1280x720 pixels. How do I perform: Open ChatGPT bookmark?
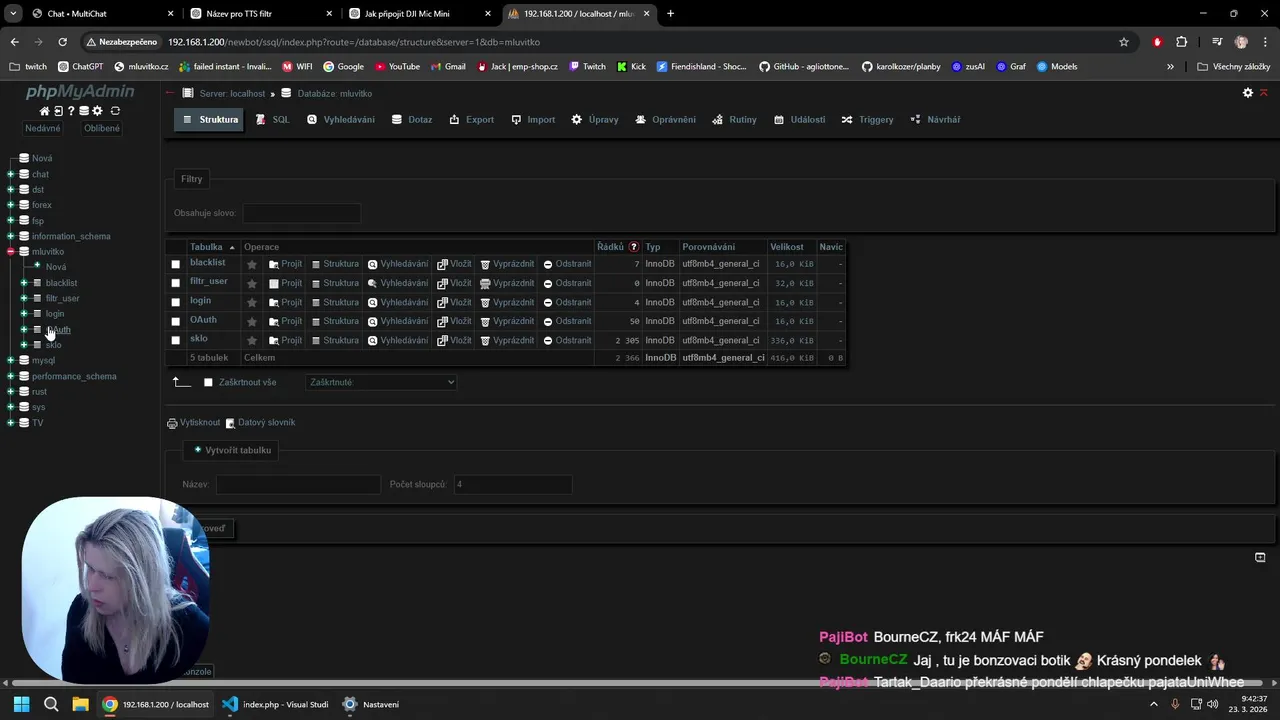pos(81,66)
